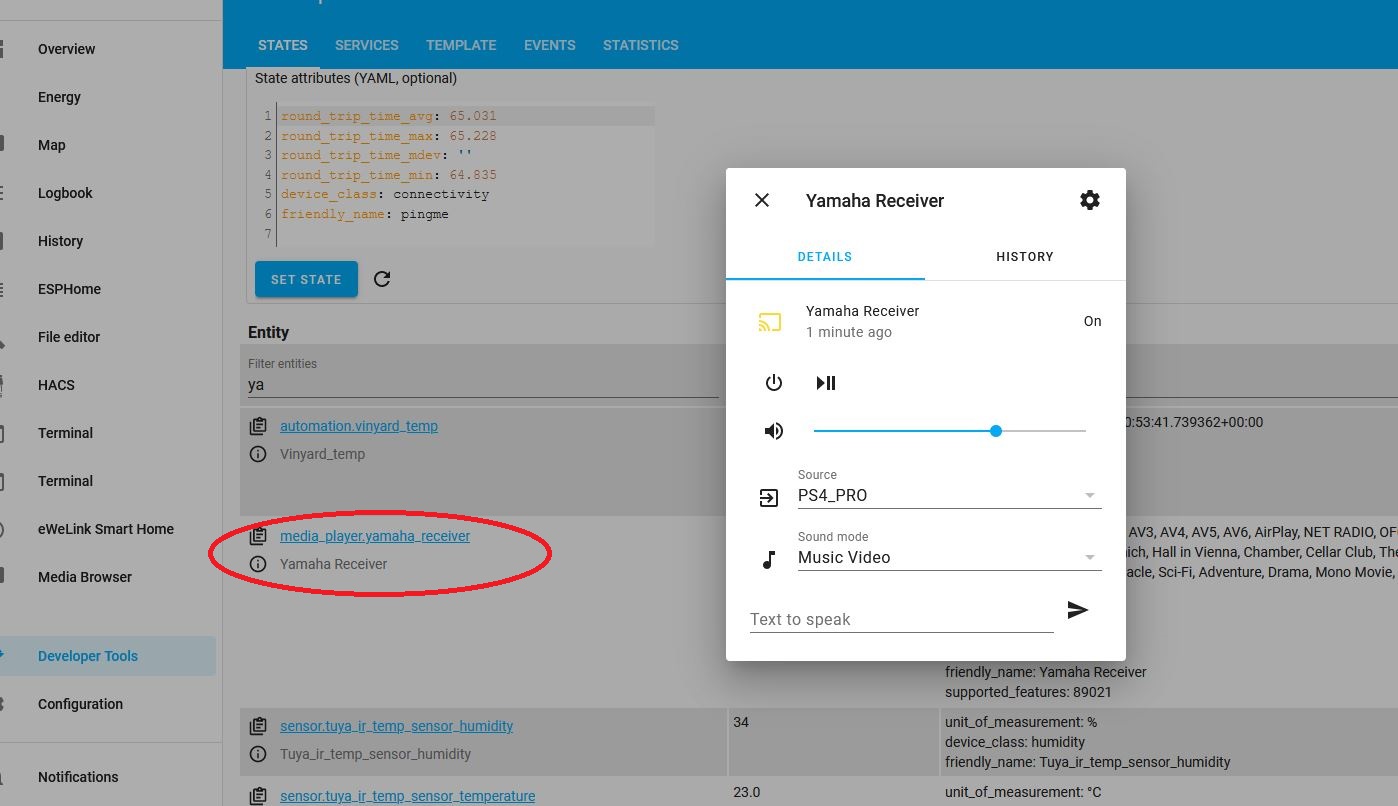Open the Services tab

tap(366, 45)
